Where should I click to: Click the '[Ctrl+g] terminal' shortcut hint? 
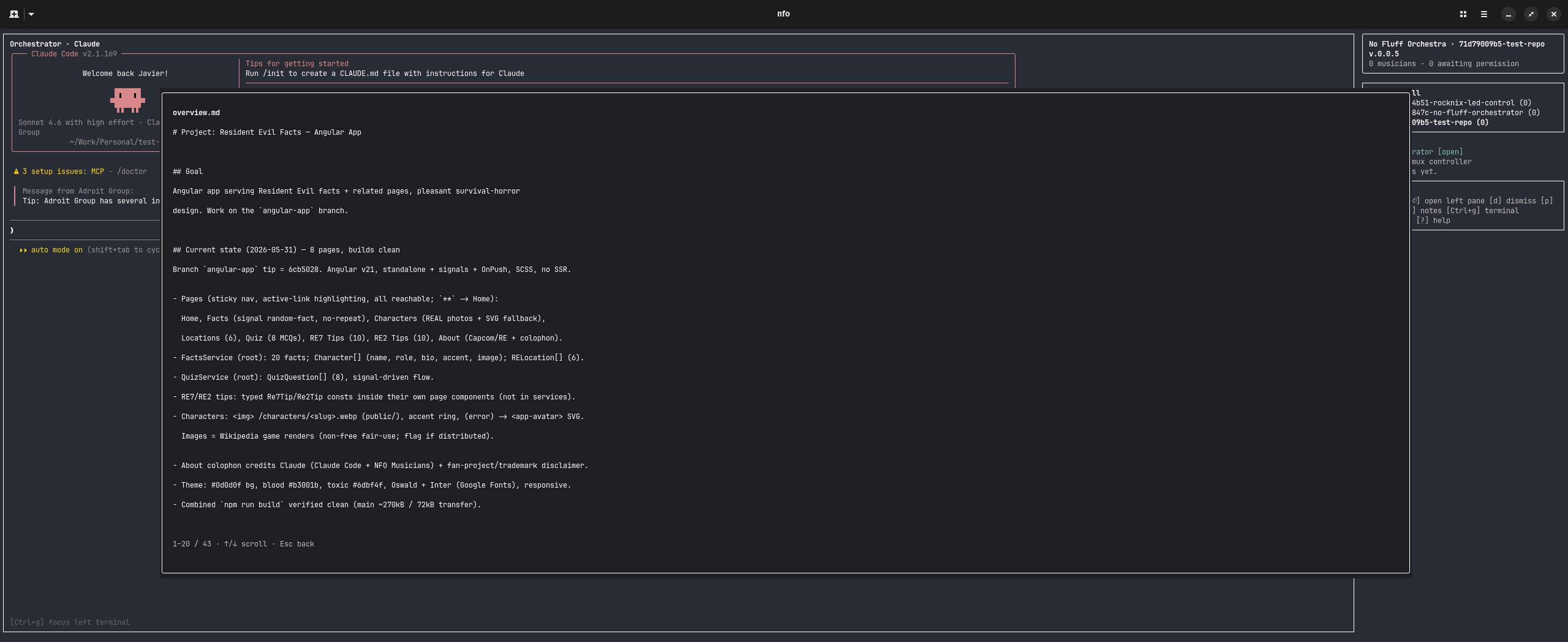coord(1482,211)
